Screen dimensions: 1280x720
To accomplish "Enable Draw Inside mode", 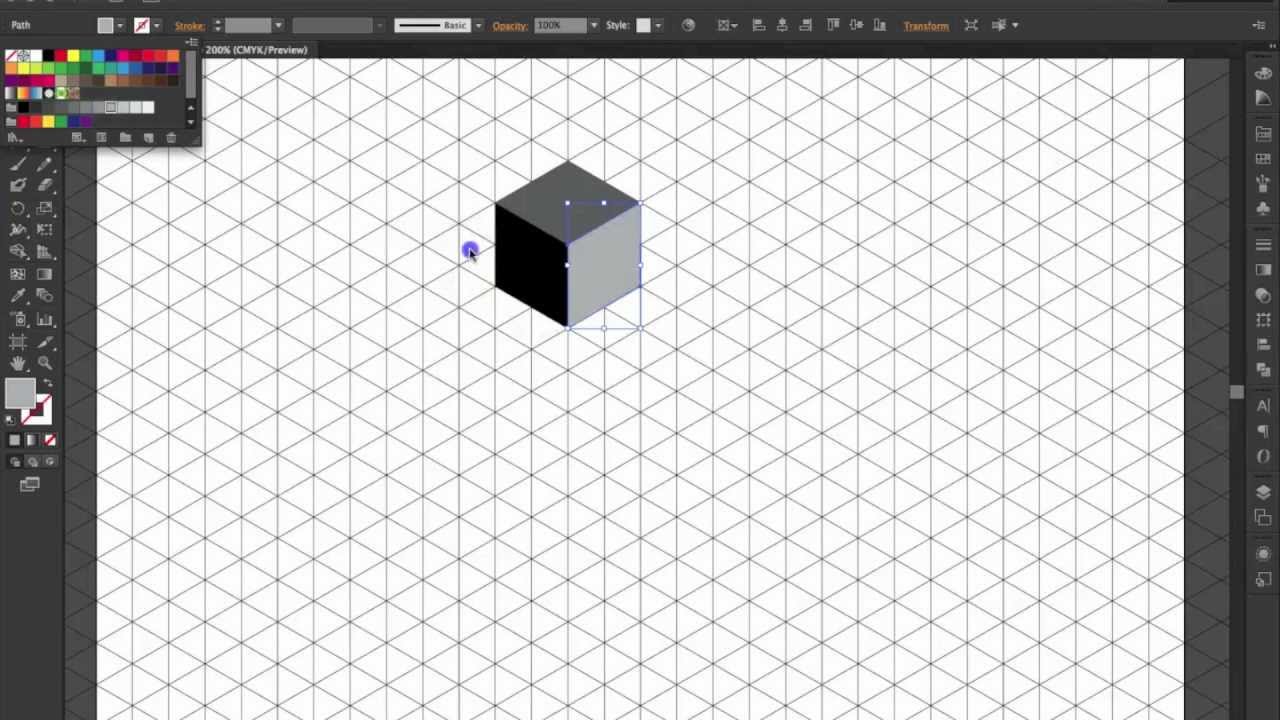I will [50, 462].
